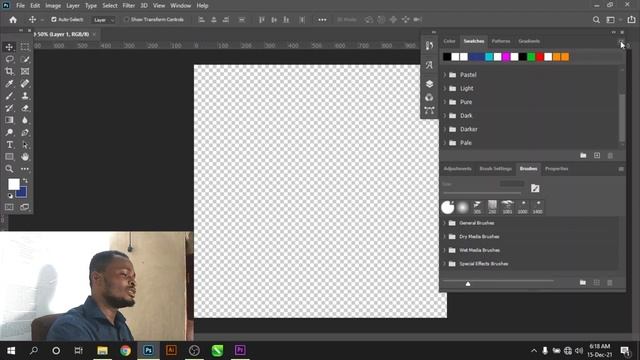Create new swatch in Swatches panel
Viewport: 640px width, 360px height.
point(597,156)
